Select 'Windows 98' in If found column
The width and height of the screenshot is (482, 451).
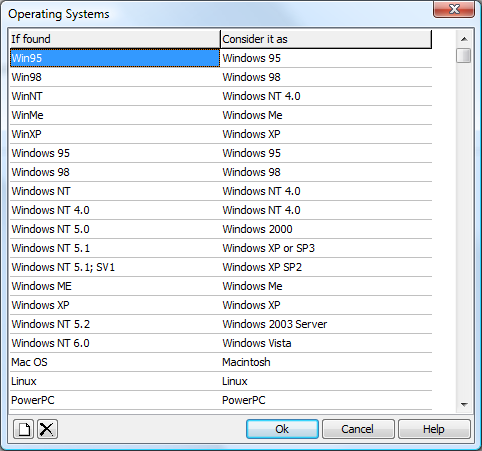115,172
